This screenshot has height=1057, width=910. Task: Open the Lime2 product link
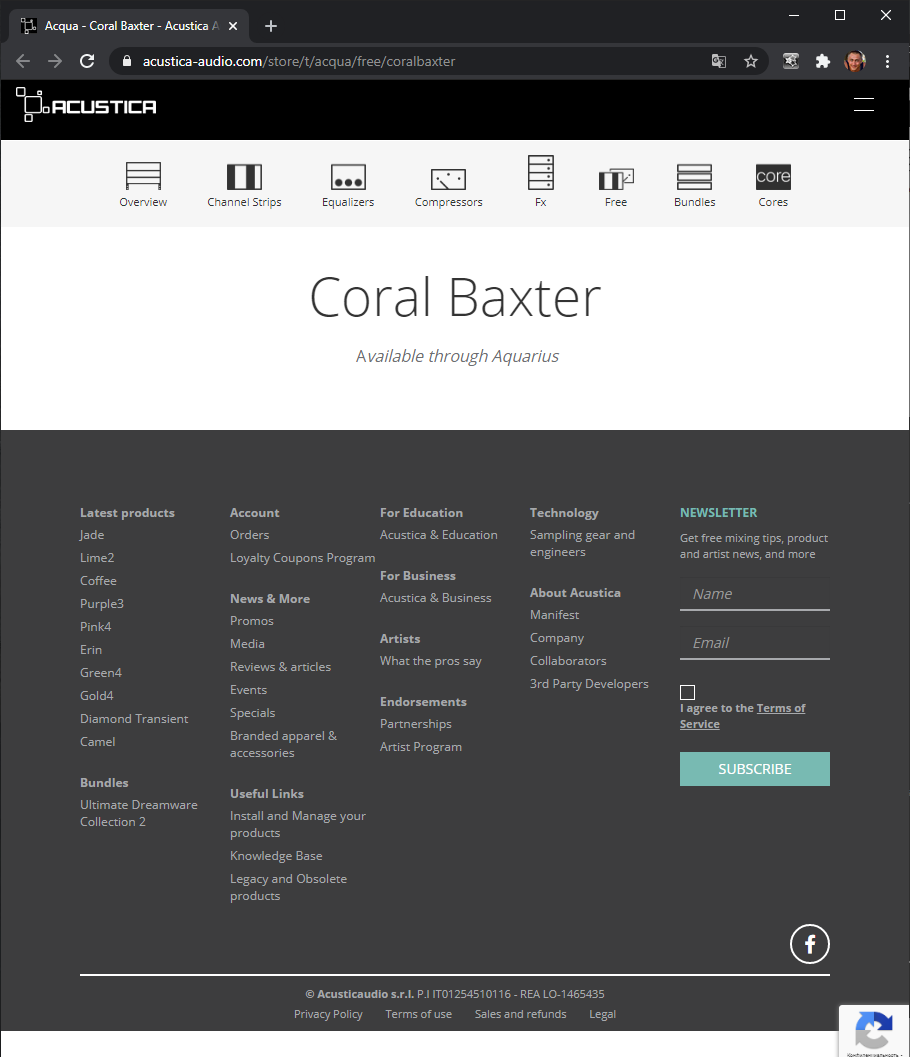pos(97,557)
